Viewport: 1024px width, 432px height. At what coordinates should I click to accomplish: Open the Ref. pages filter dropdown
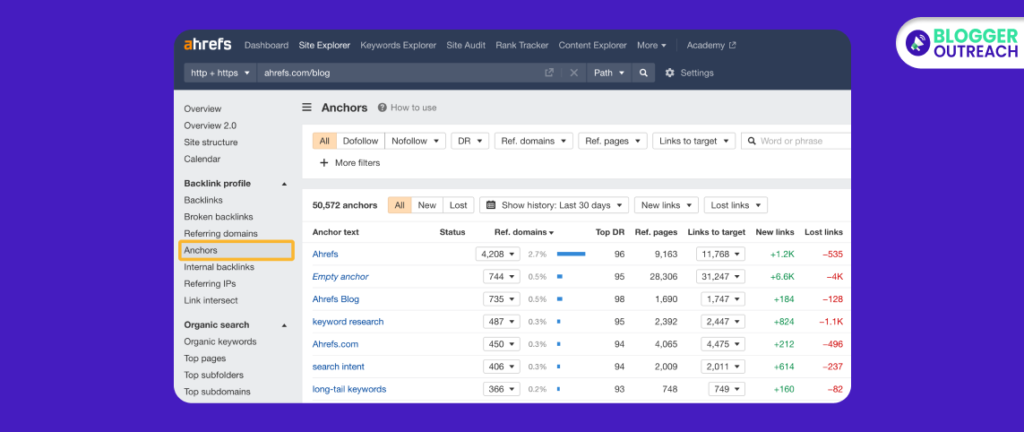pyautogui.click(x=613, y=141)
